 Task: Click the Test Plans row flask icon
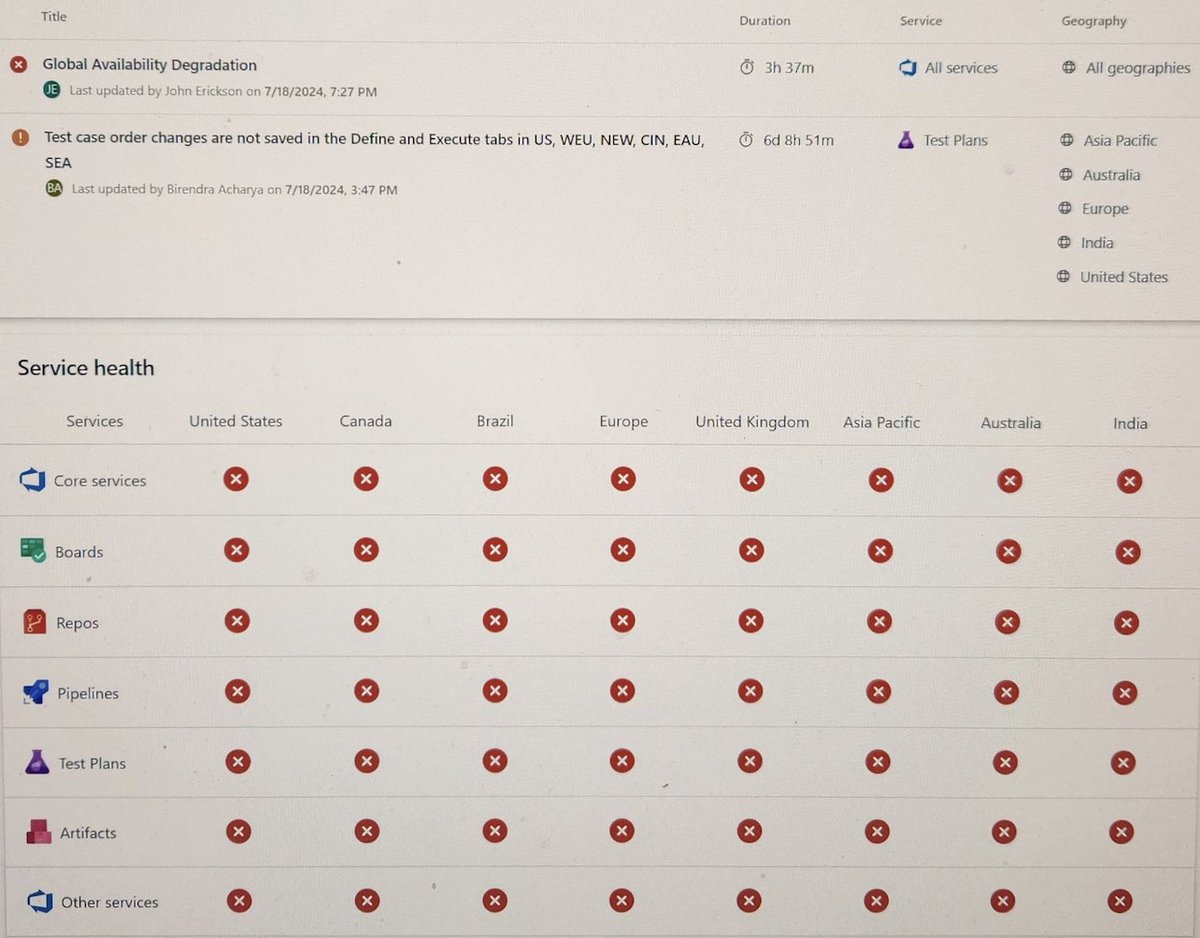37,762
